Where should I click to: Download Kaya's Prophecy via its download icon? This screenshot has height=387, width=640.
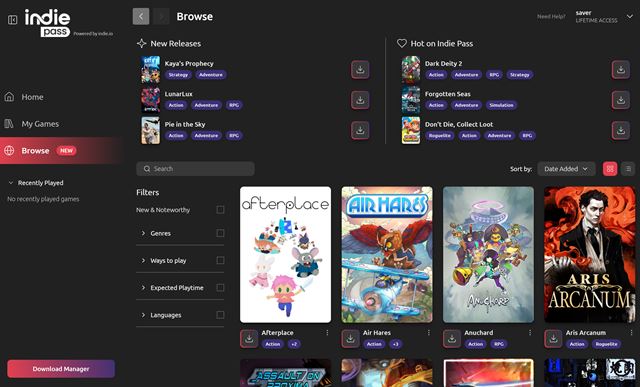[x=360, y=69]
